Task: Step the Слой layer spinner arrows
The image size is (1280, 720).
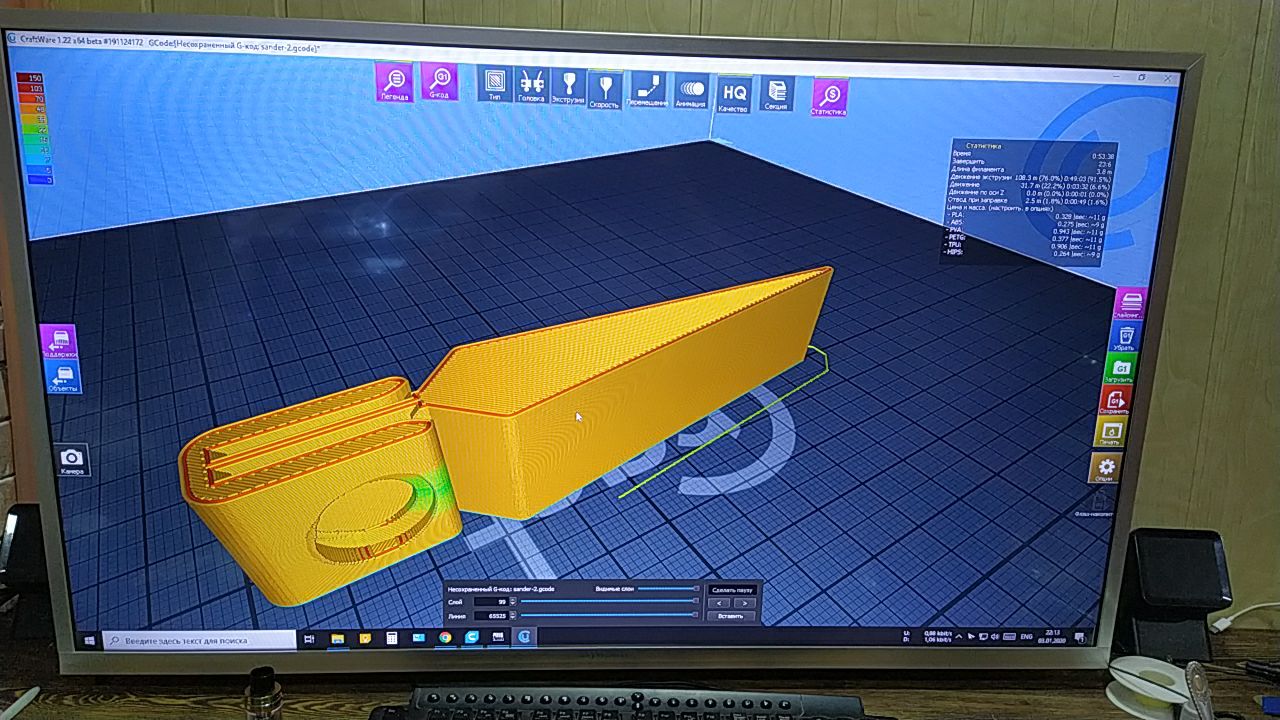Action: click(513, 602)
